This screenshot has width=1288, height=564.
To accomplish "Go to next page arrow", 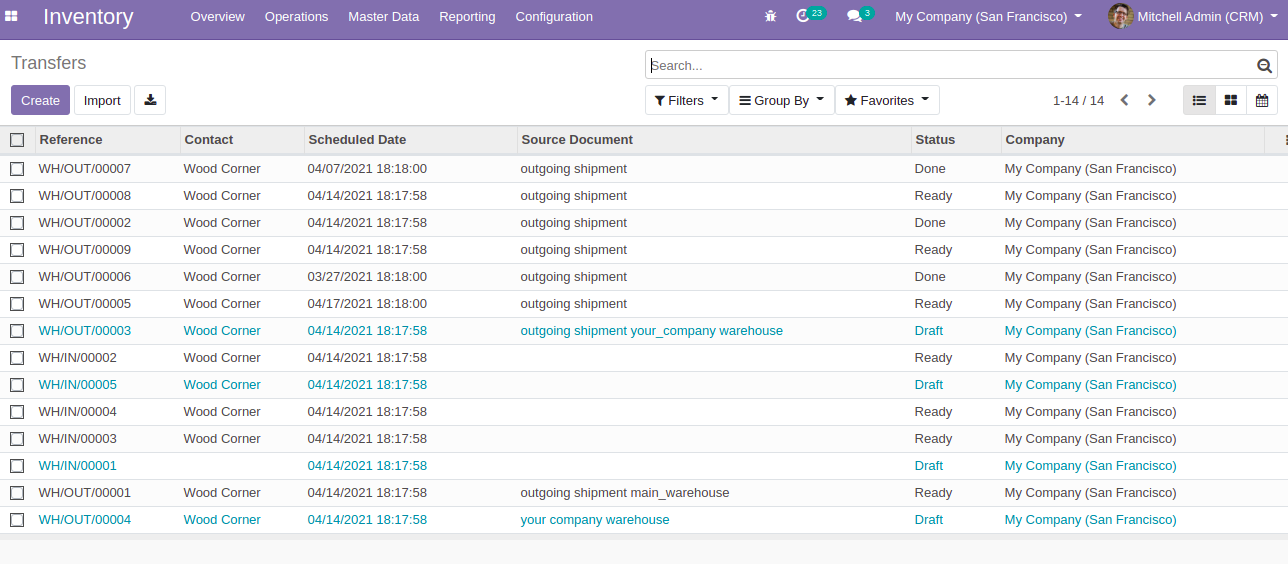I will 1152,100.
